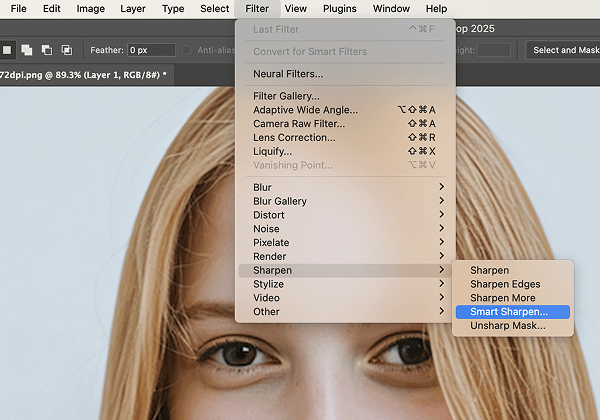Screen dimensions: 600x420
Task: Select Unsharp Mask filter
Action: coord(507,326)
